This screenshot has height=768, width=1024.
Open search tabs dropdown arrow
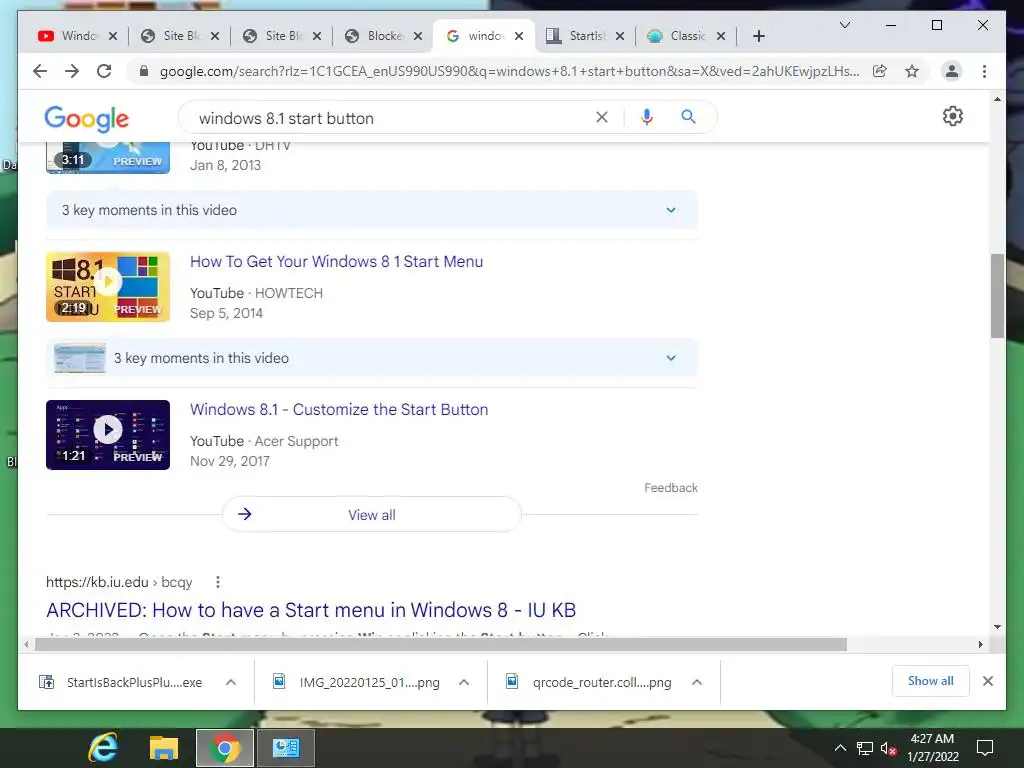pyautogui.click(x=844, y=25)
